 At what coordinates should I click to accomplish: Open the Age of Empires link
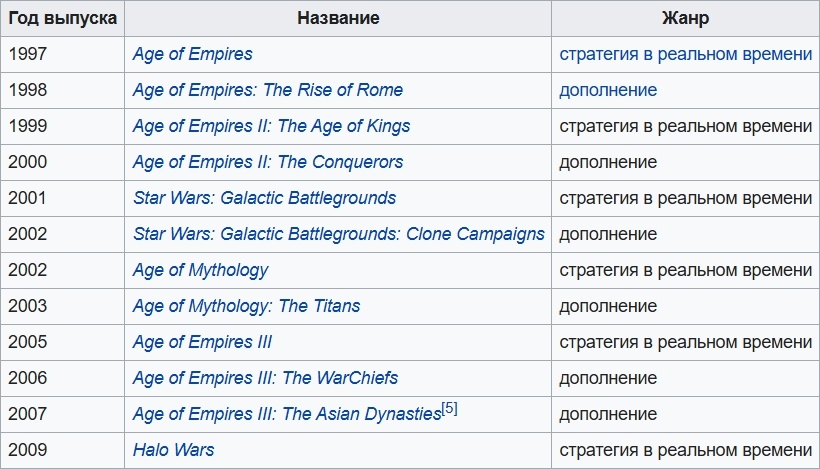click(192, 54)
